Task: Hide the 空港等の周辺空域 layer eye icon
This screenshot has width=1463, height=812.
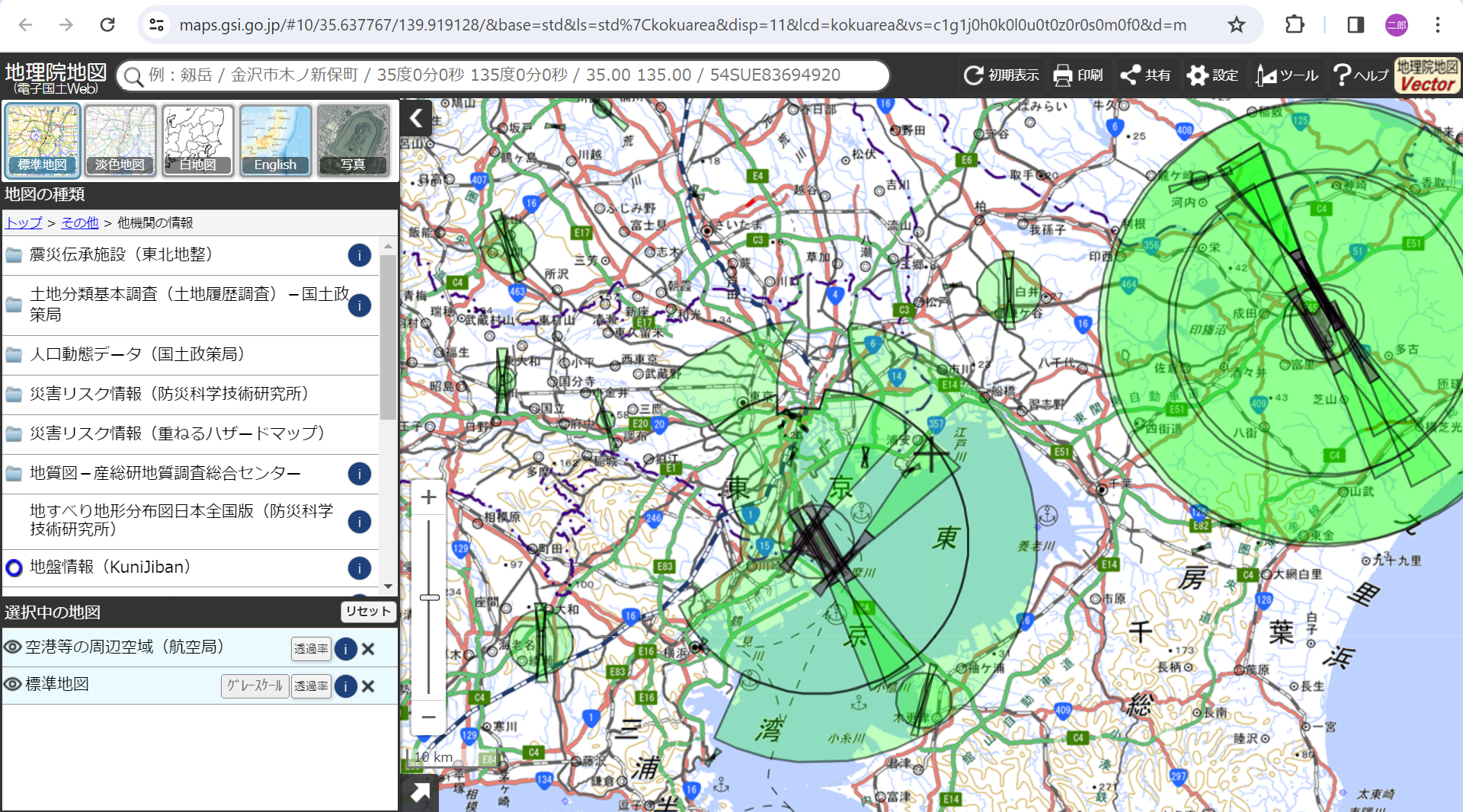Action: [12, 647]
